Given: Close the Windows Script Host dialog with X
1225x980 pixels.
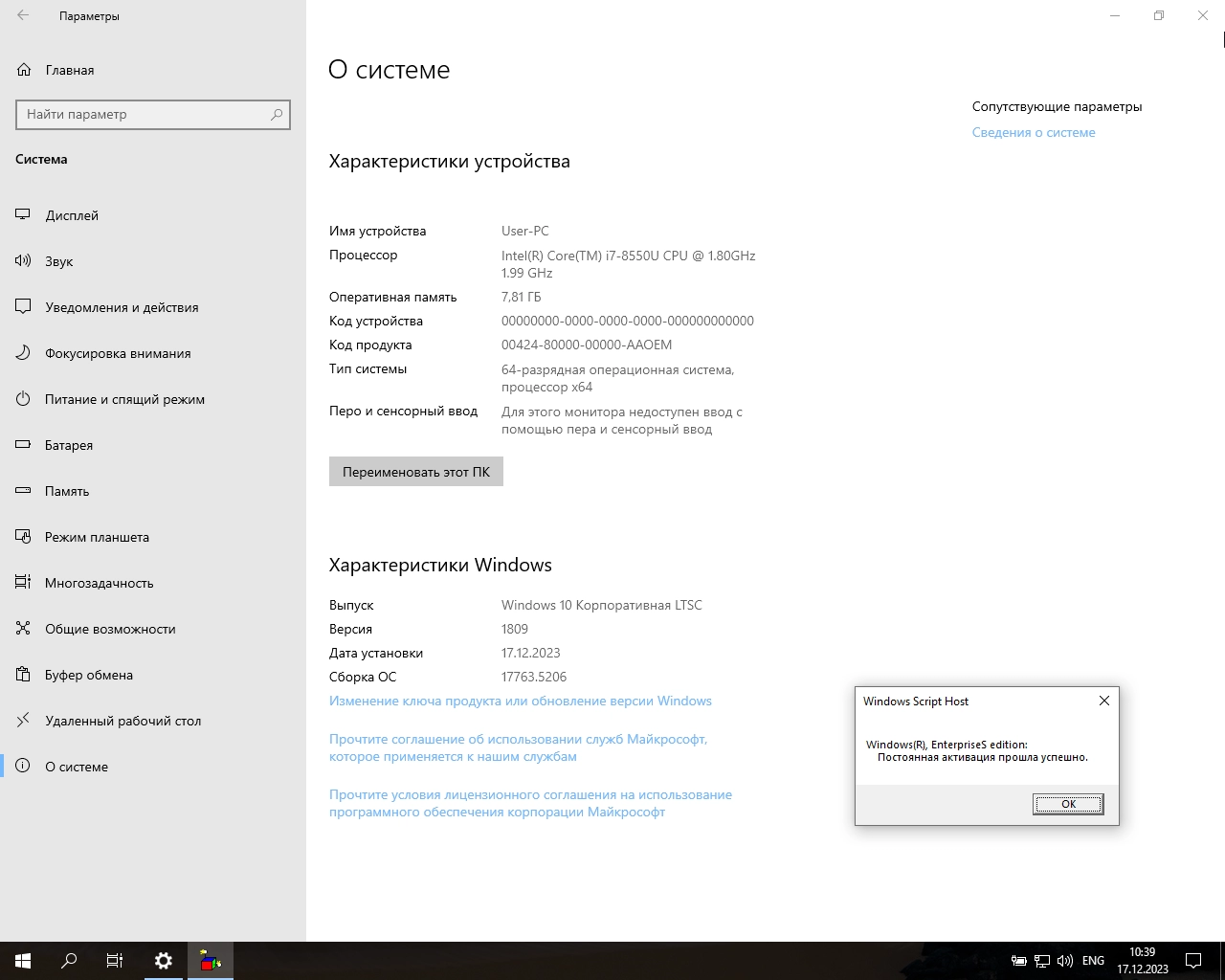Looking at the screenshot, I should pos(1104,701).
